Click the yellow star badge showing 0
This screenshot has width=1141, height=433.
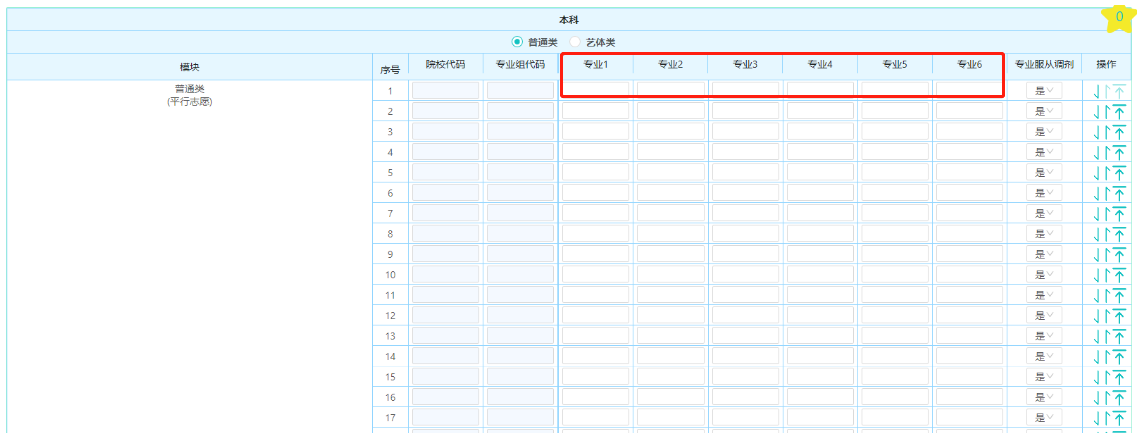coord(1118,17)
